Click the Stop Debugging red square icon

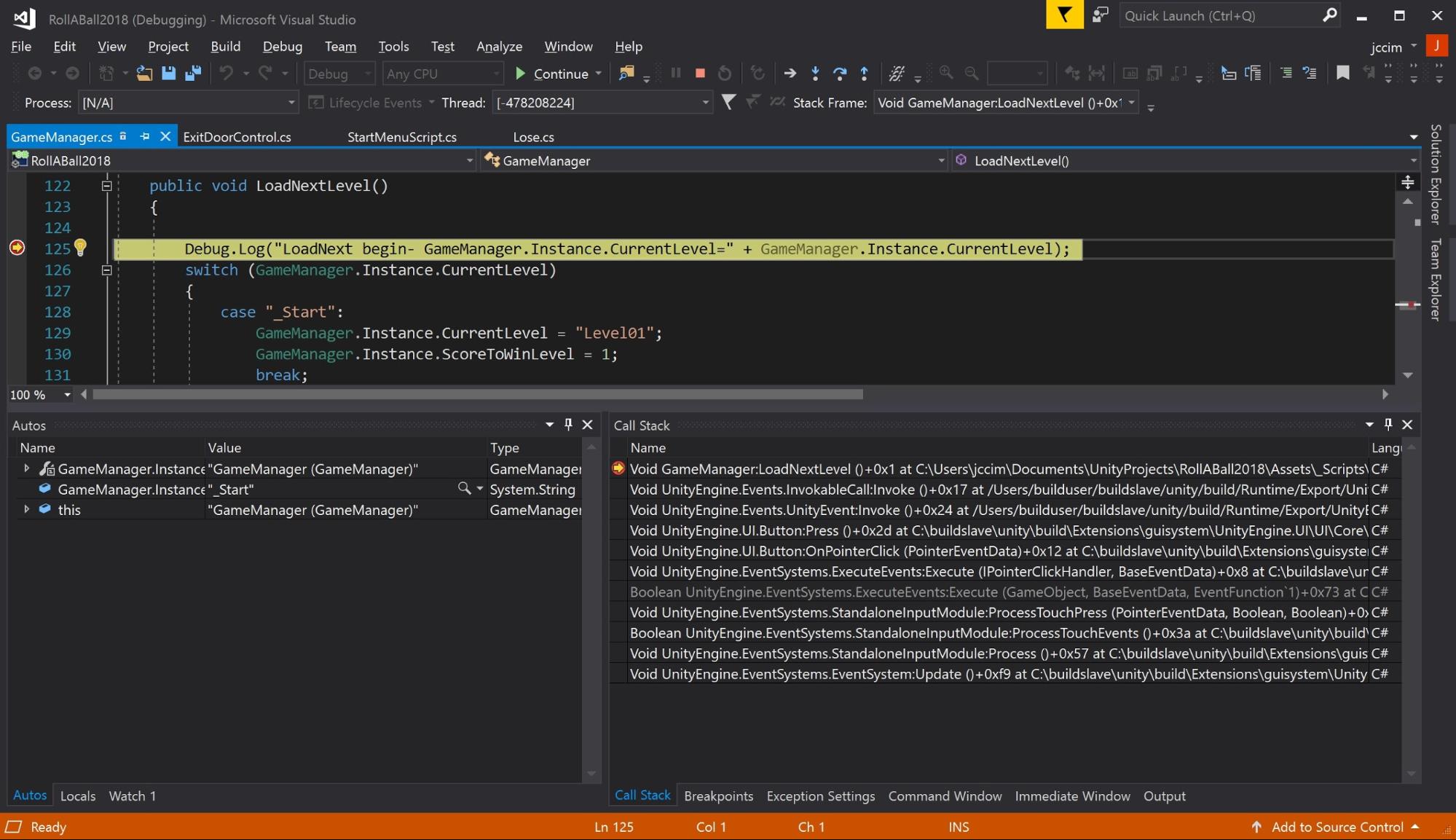coord(699,74)
